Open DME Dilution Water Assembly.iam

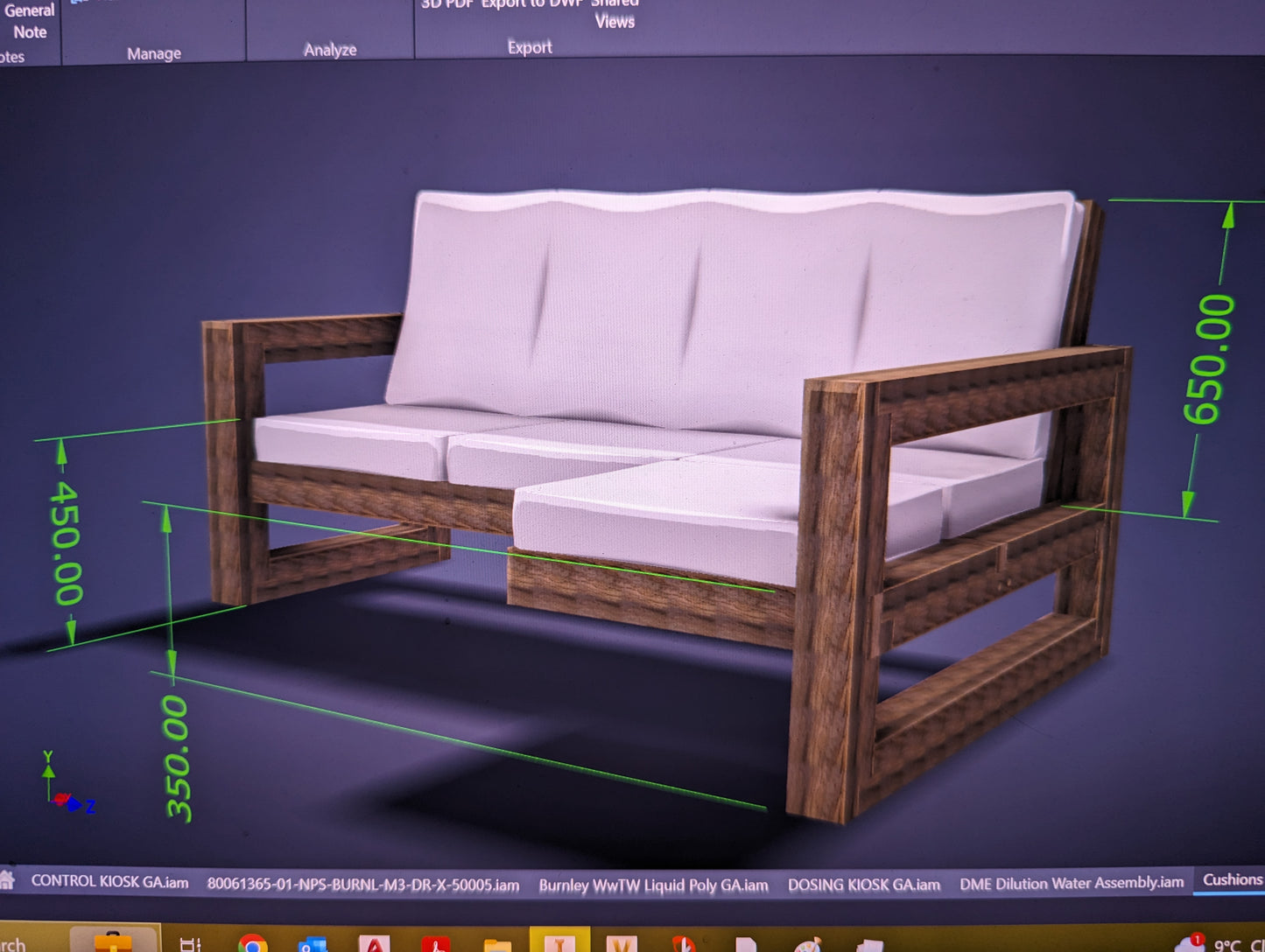coord(1070,885)
